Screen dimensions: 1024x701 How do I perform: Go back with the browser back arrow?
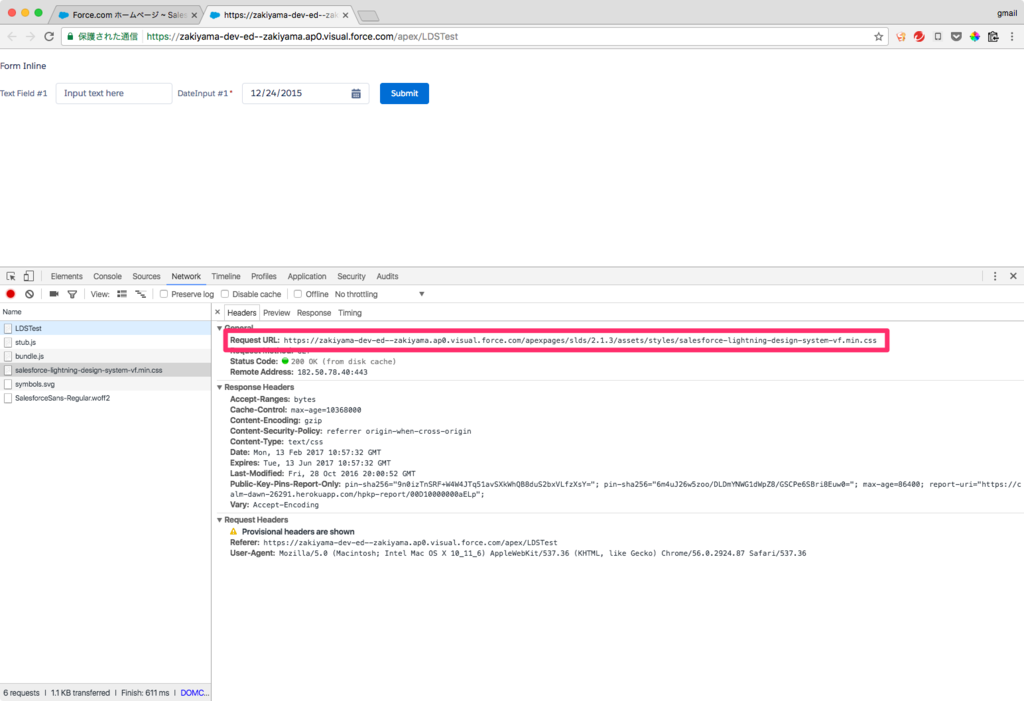click(12, 37)
